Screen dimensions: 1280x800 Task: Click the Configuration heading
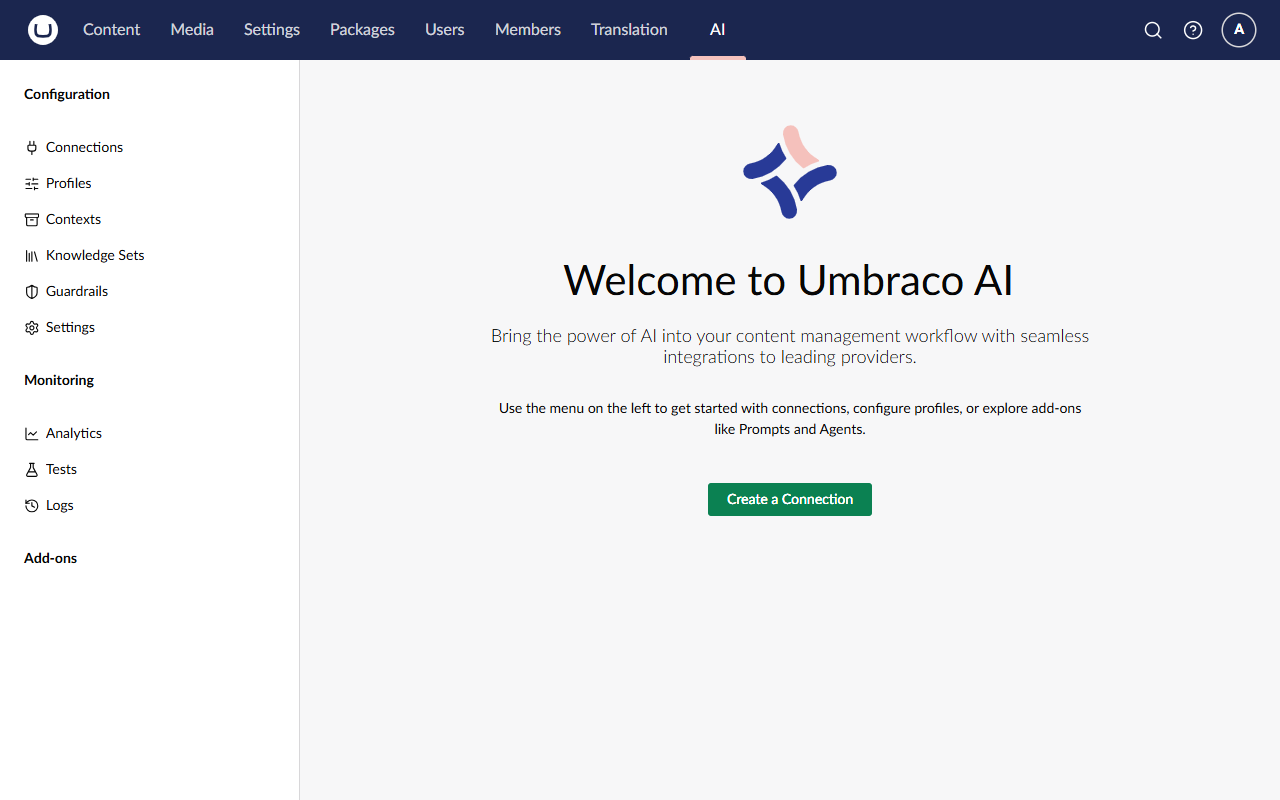pyautogui.click(x=67, y=94)
